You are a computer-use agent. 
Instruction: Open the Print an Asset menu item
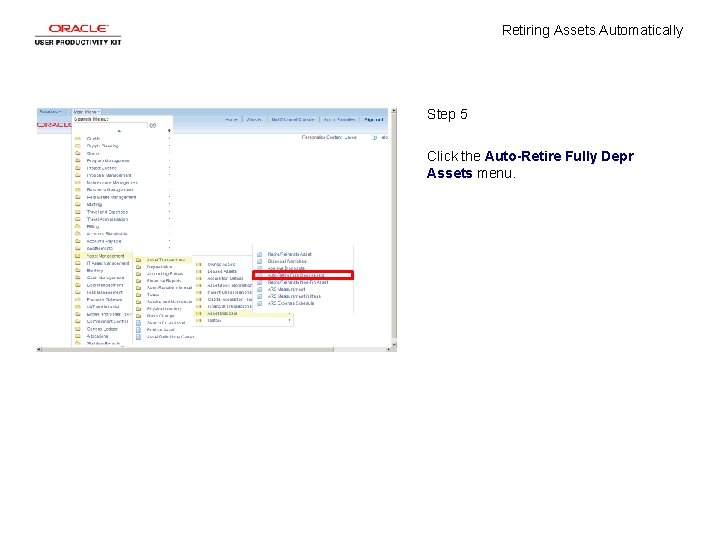pyautogui.click(x=160, y=330)
